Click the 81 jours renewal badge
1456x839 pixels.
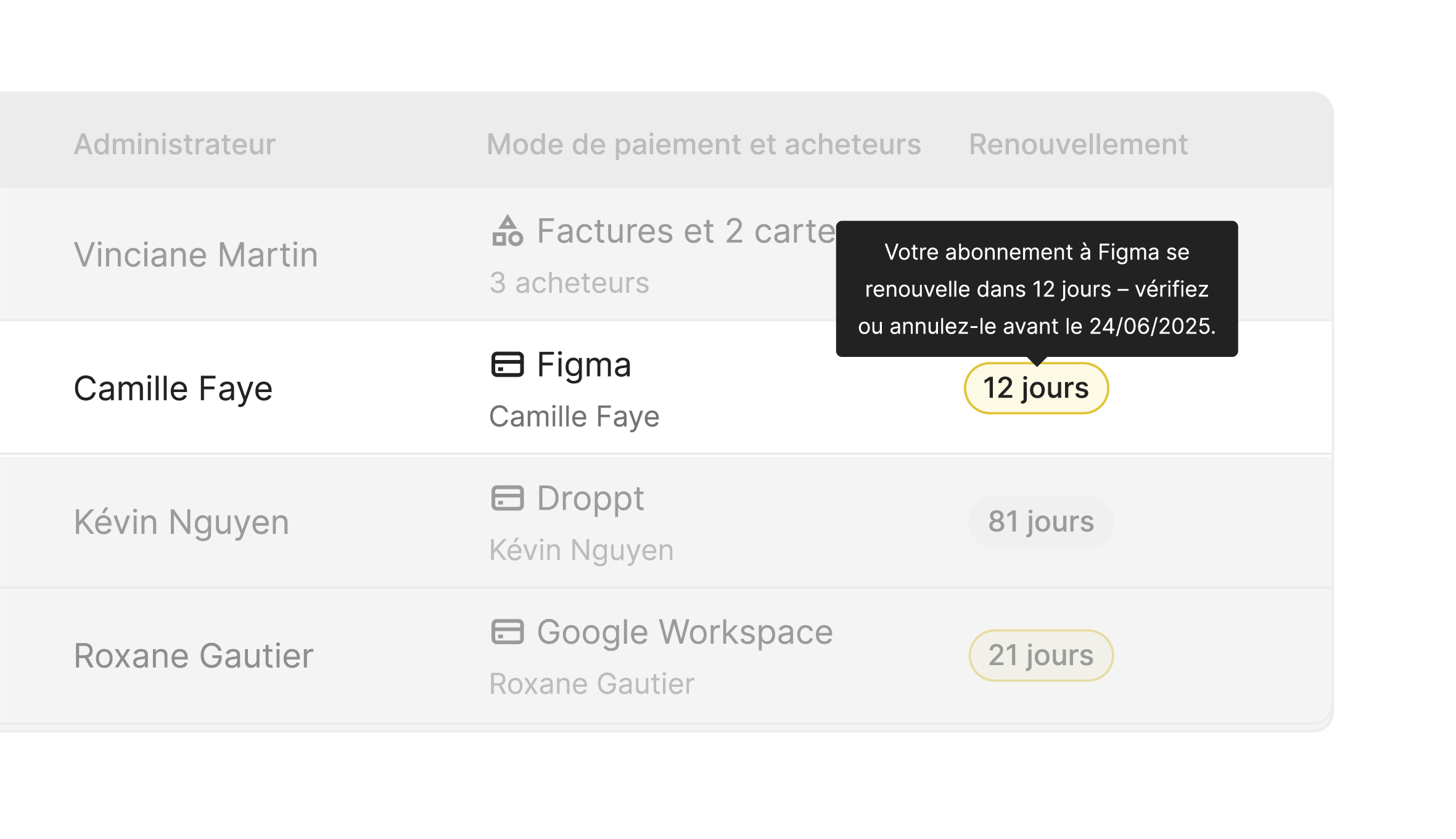coord(1040,522)
